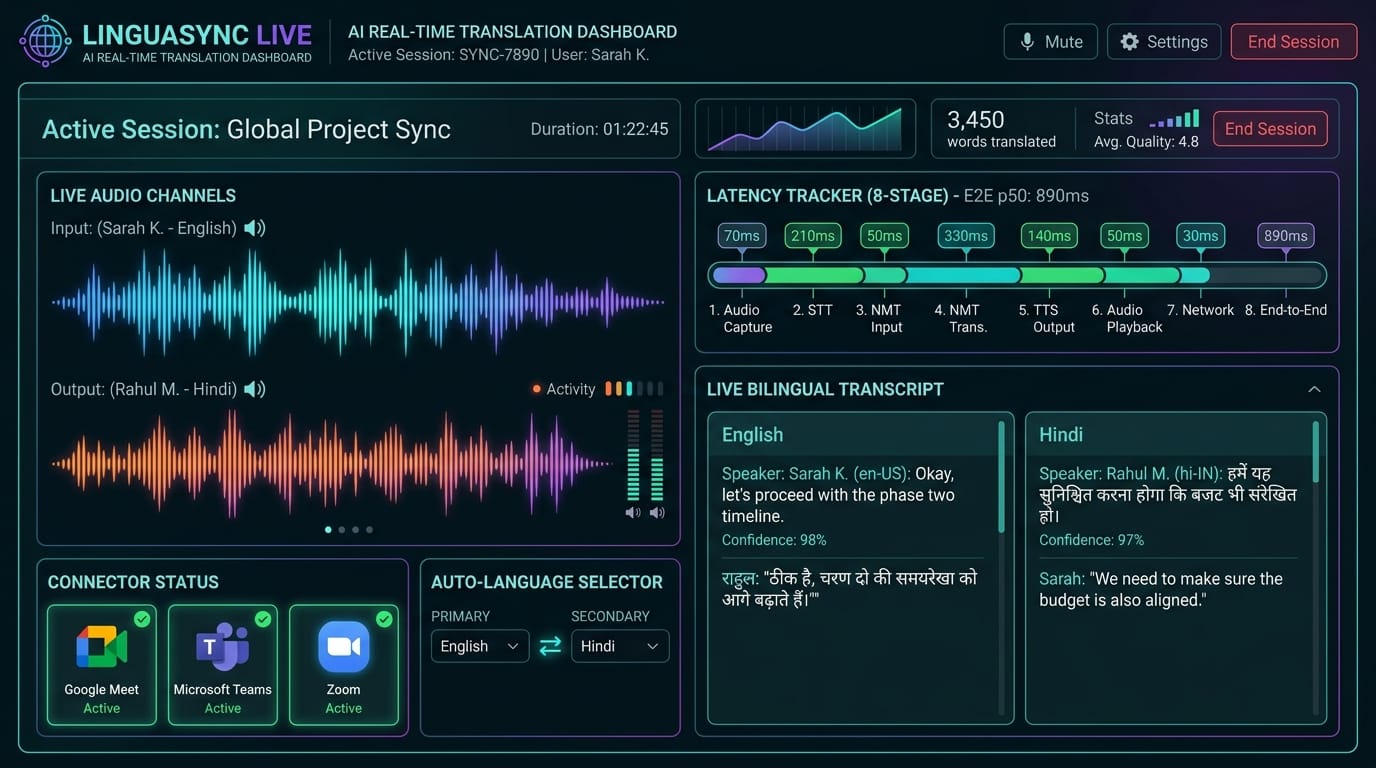Collapse the Live Bilingual Transcript panel
1376x768 pixels.
coord(1314,389)
